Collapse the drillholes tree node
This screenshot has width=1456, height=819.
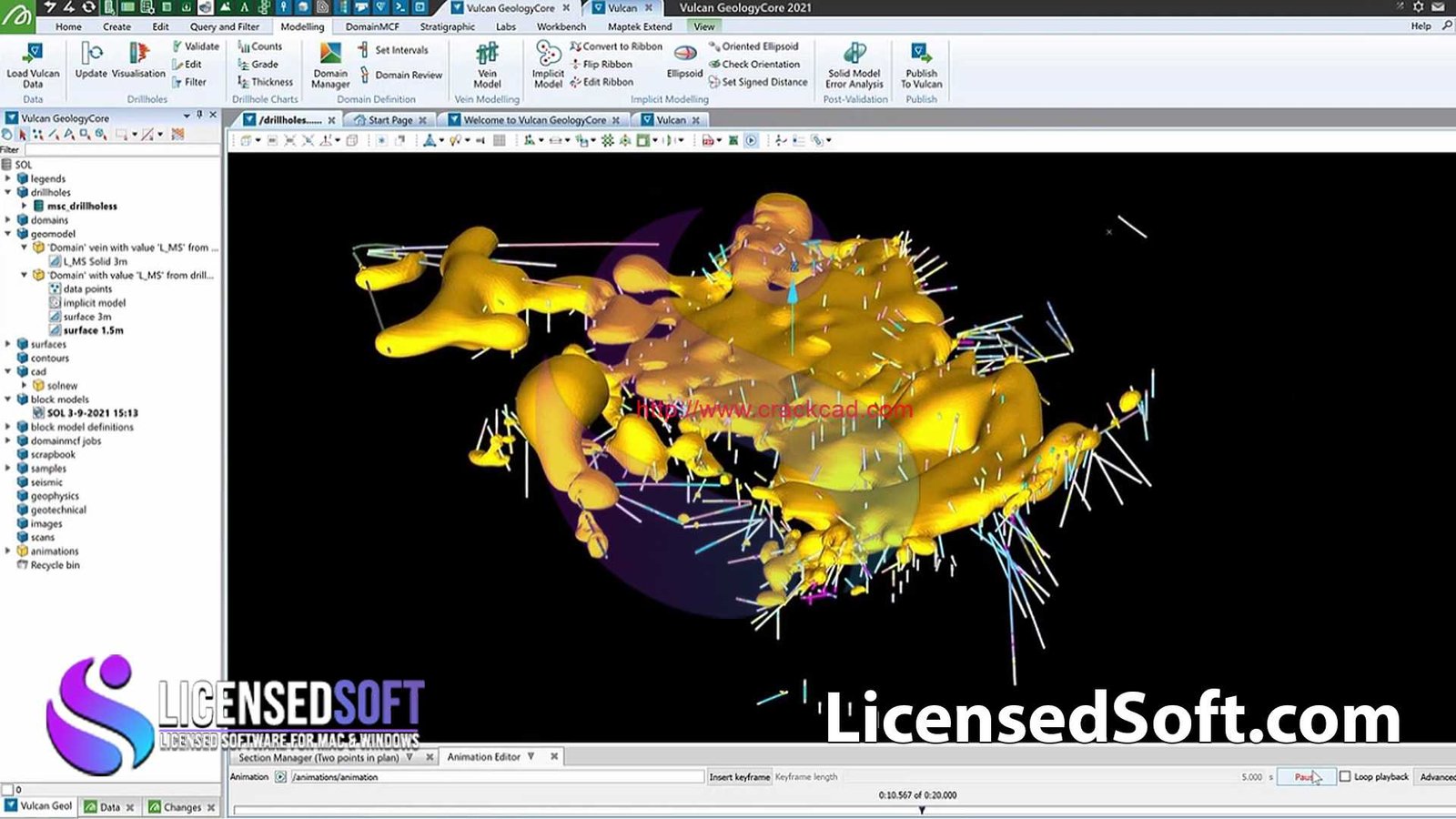pyautogui.click(x=8, y=192)
